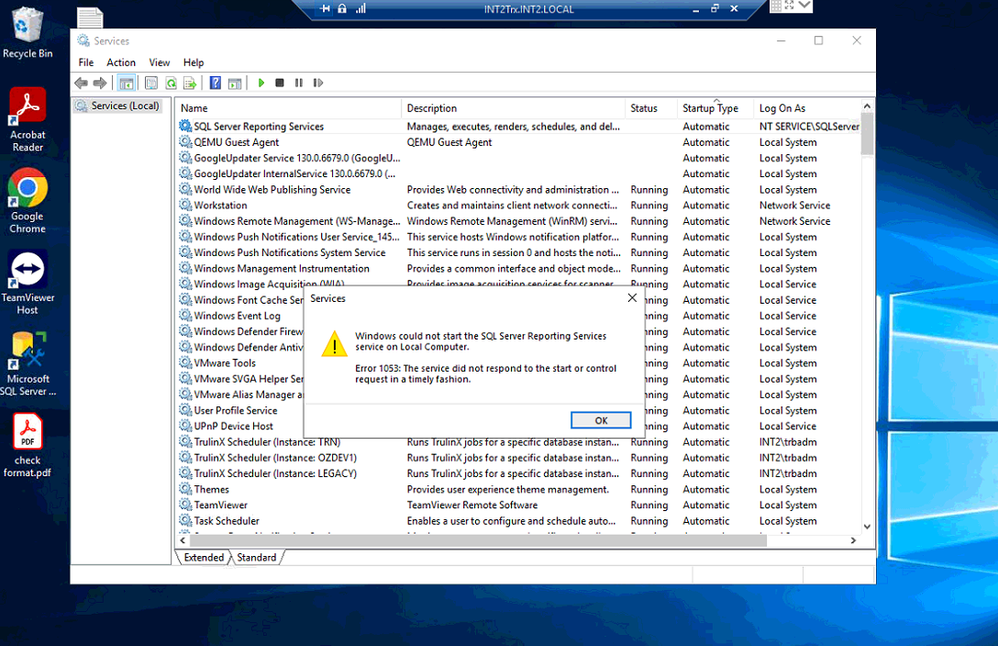Viewport: 998px width, 646px height.
Task: Expand the chevron dropdown at top right
Action: coord(805,6)
